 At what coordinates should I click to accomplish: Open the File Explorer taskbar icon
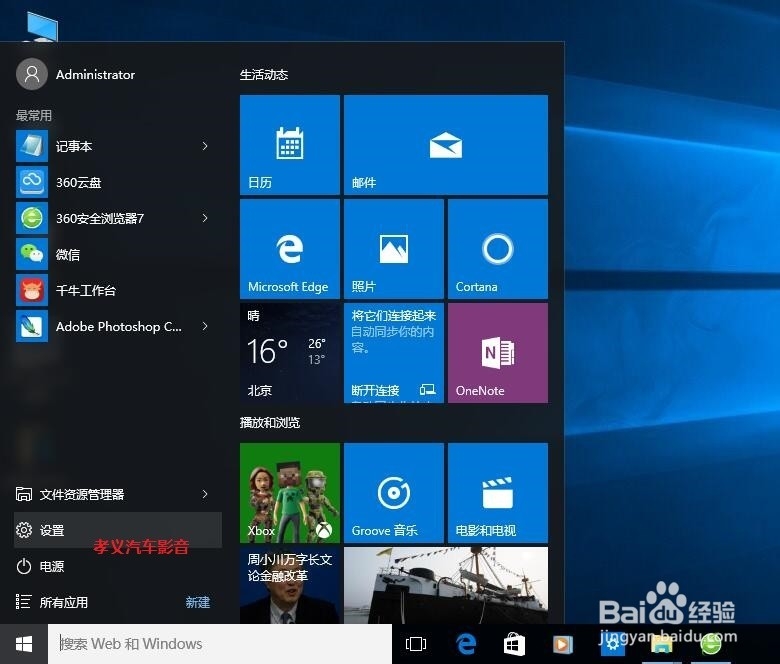662,646
